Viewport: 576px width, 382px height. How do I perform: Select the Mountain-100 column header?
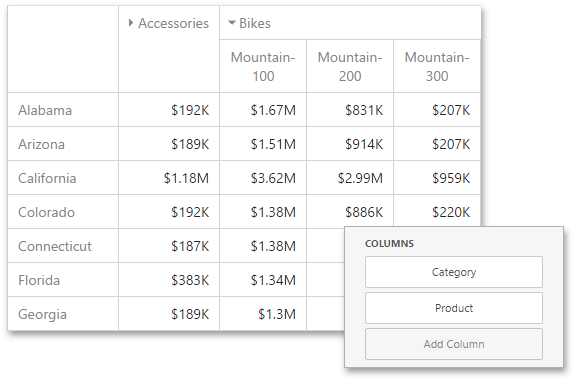point(263,66)
